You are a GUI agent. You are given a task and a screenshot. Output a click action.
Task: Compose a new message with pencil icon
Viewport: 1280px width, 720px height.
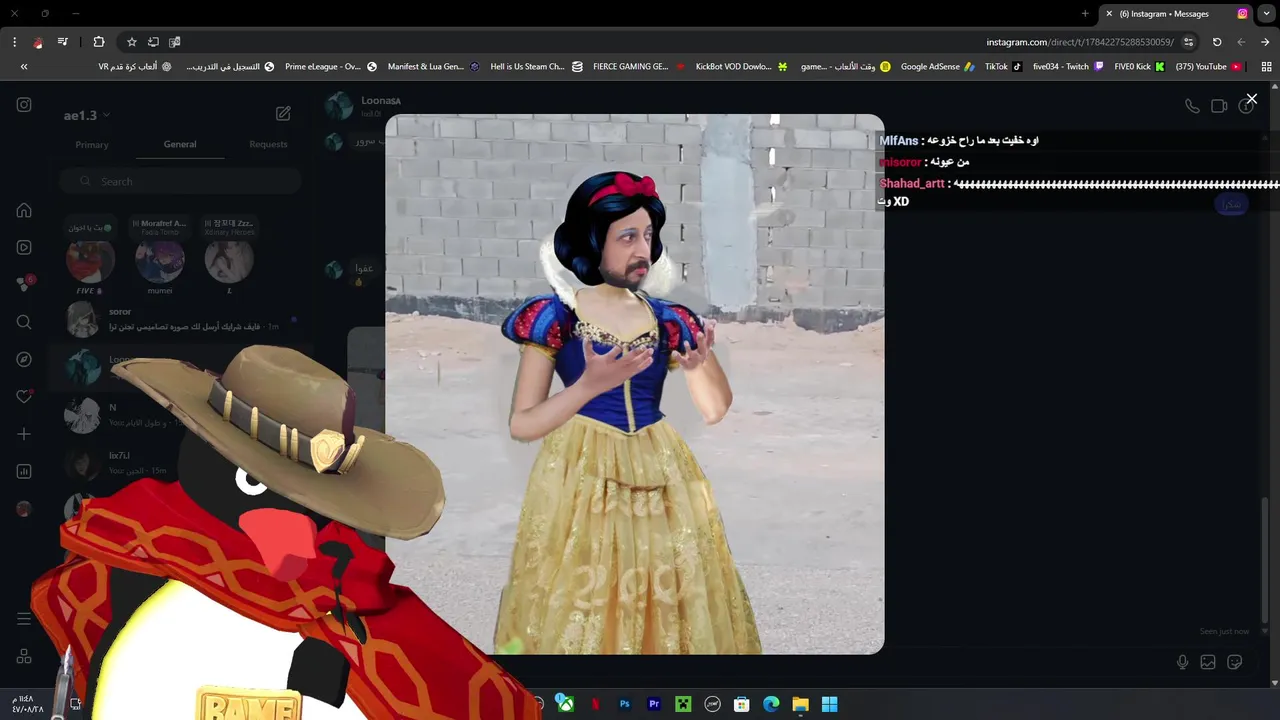tap(283, 114)
